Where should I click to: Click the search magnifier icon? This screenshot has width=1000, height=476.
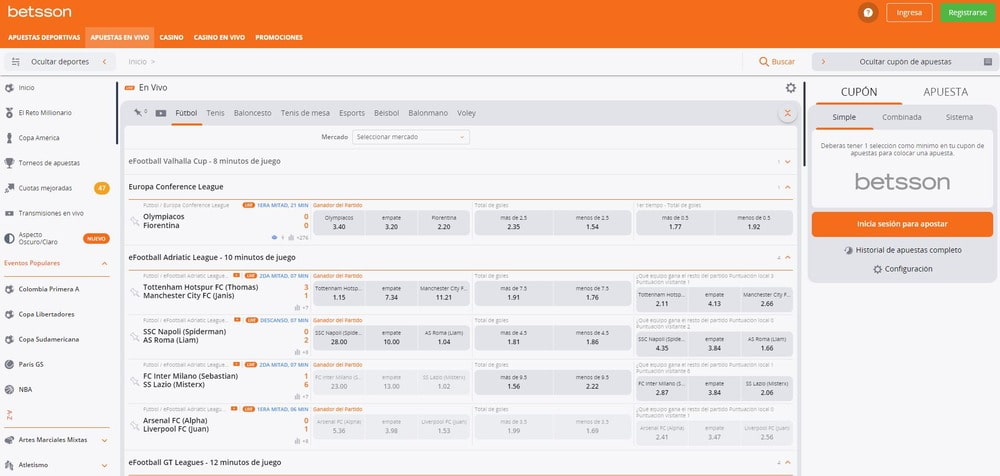click(x=763, y=62)
